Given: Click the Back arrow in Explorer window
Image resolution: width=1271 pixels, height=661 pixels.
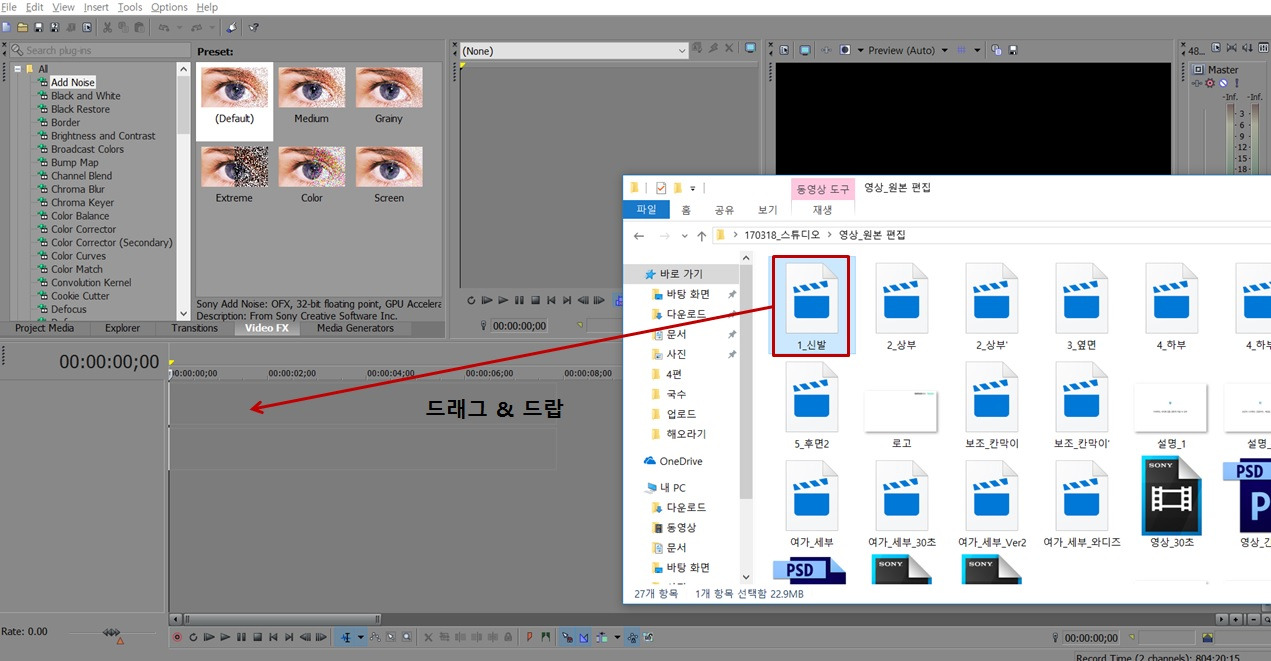Looking at the screenshot, I should (640, 235).
